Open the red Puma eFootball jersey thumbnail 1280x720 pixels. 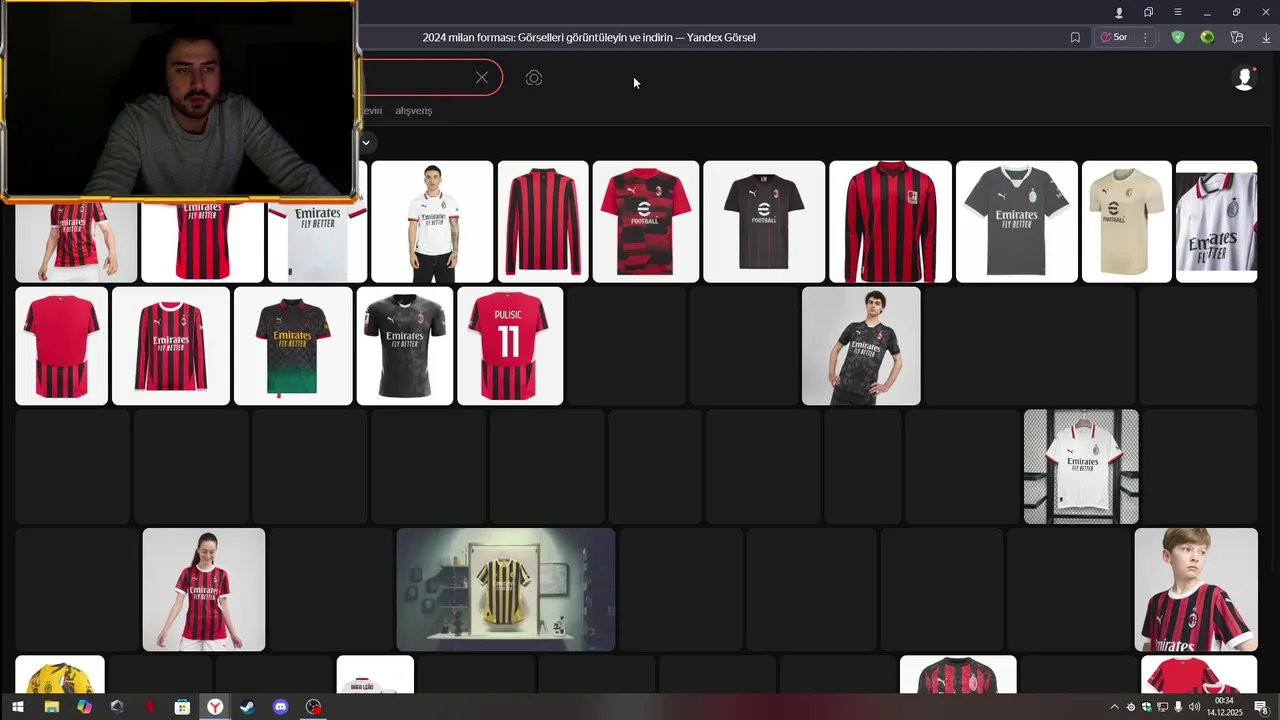pyautogui.click(x=645, y=221)
